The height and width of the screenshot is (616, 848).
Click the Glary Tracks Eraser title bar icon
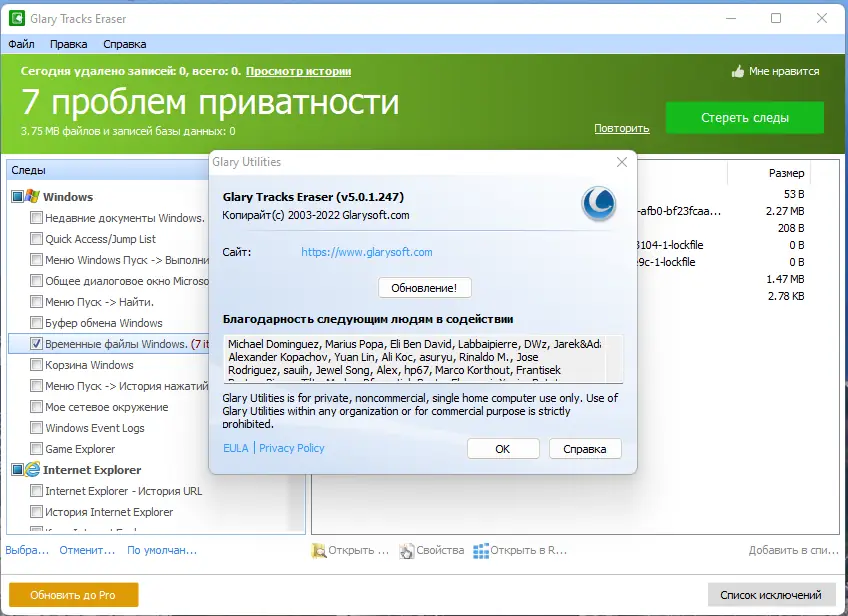point(17,18)
